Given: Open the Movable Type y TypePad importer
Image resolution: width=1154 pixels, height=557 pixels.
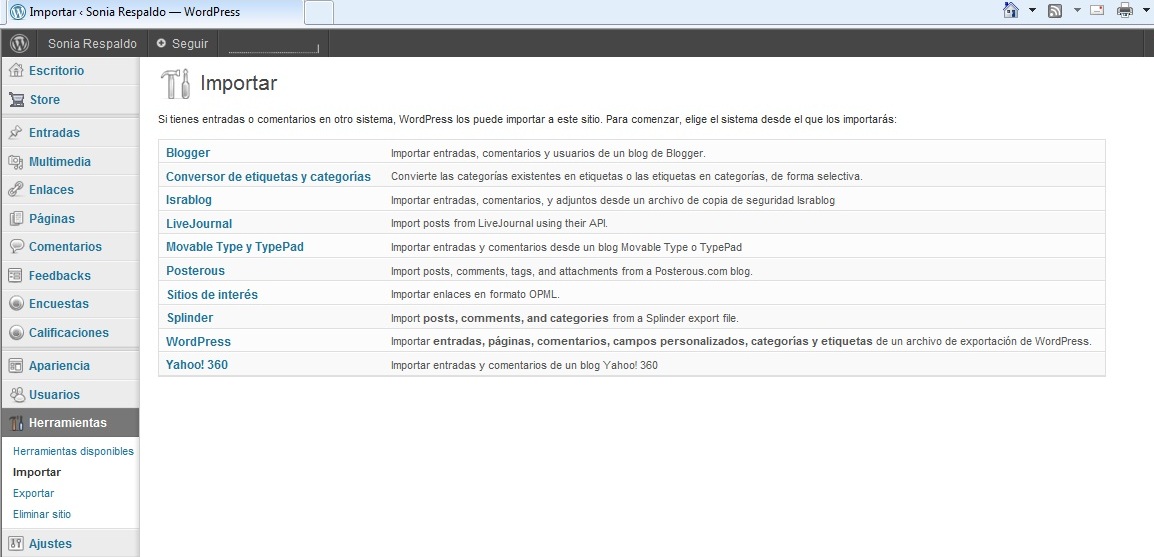Looking at the screenshot, I should (x=234, y=247).
